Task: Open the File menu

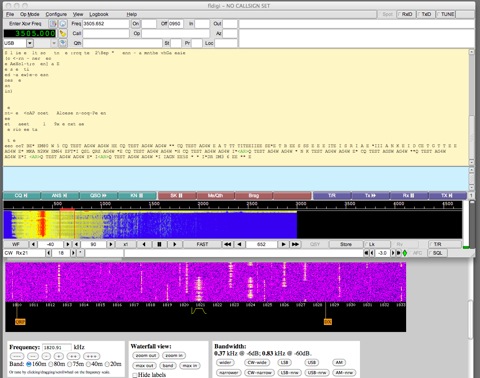Action: coord(10,14)
